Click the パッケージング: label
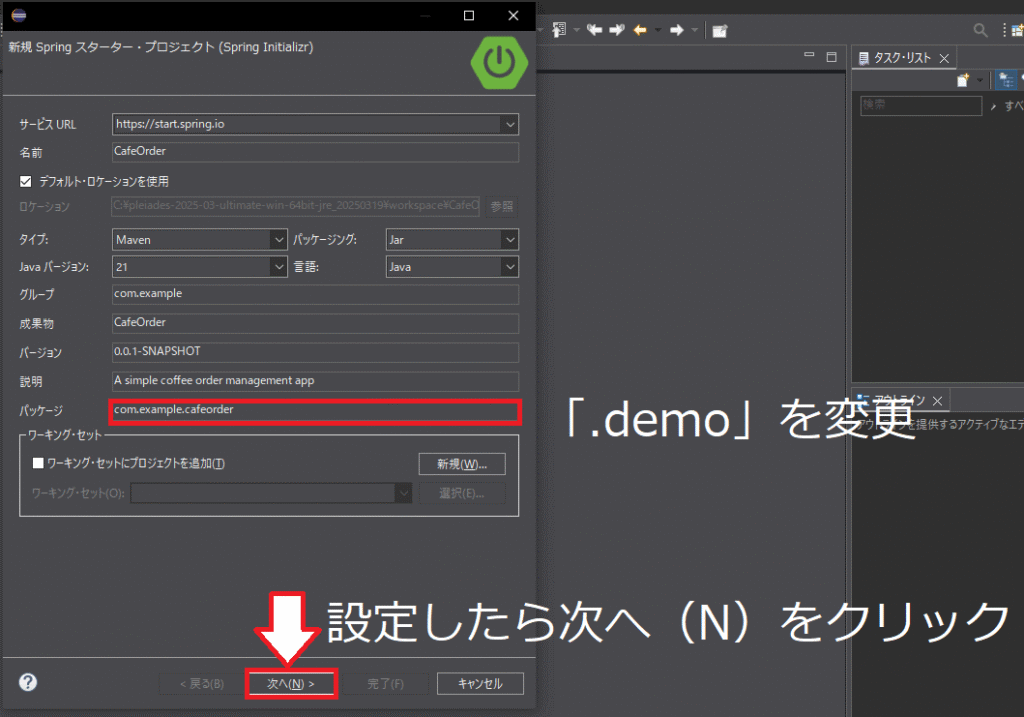 tap(325, 240)
